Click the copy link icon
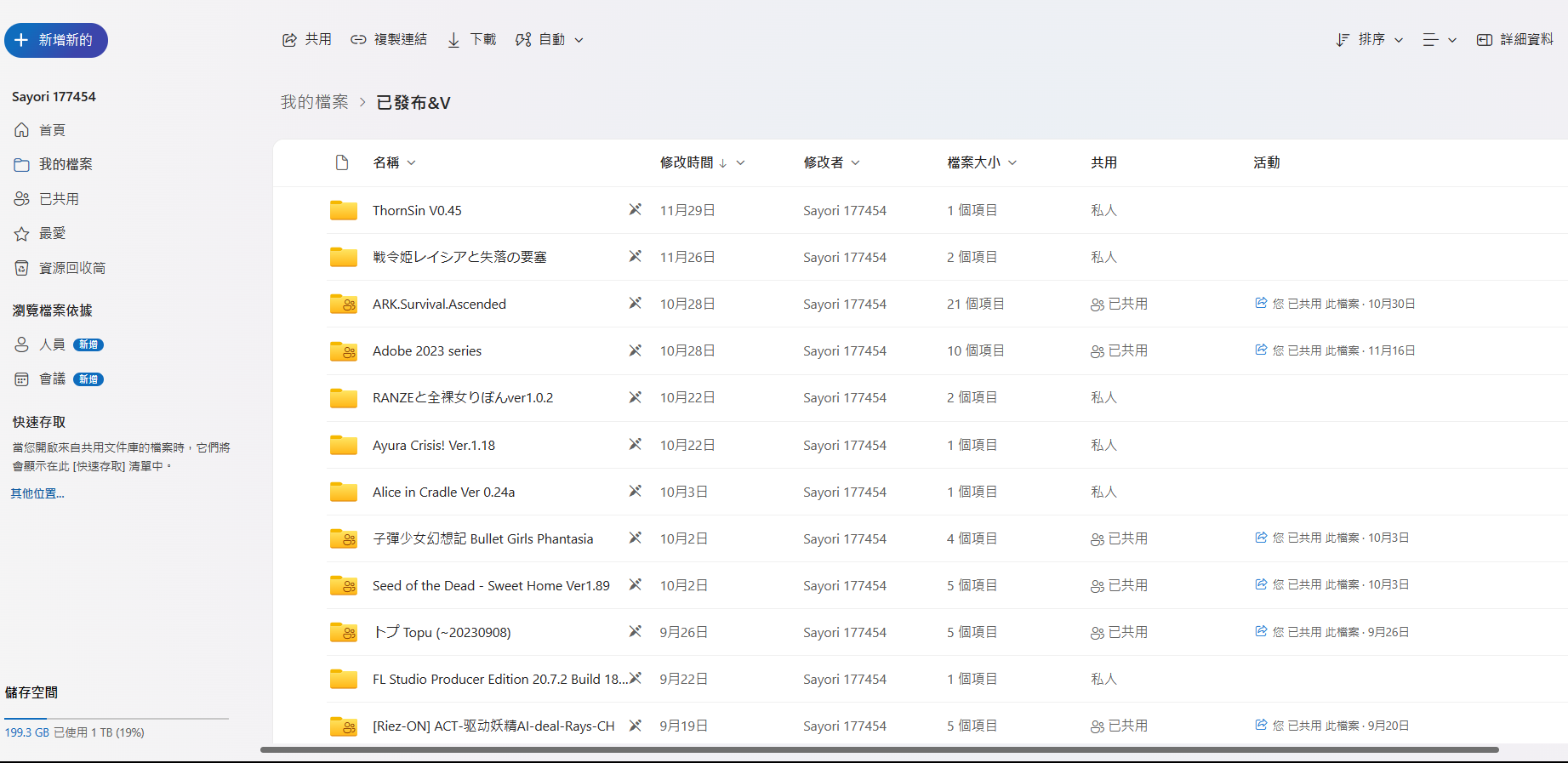The image size is (1568, 763). (358, 40)
